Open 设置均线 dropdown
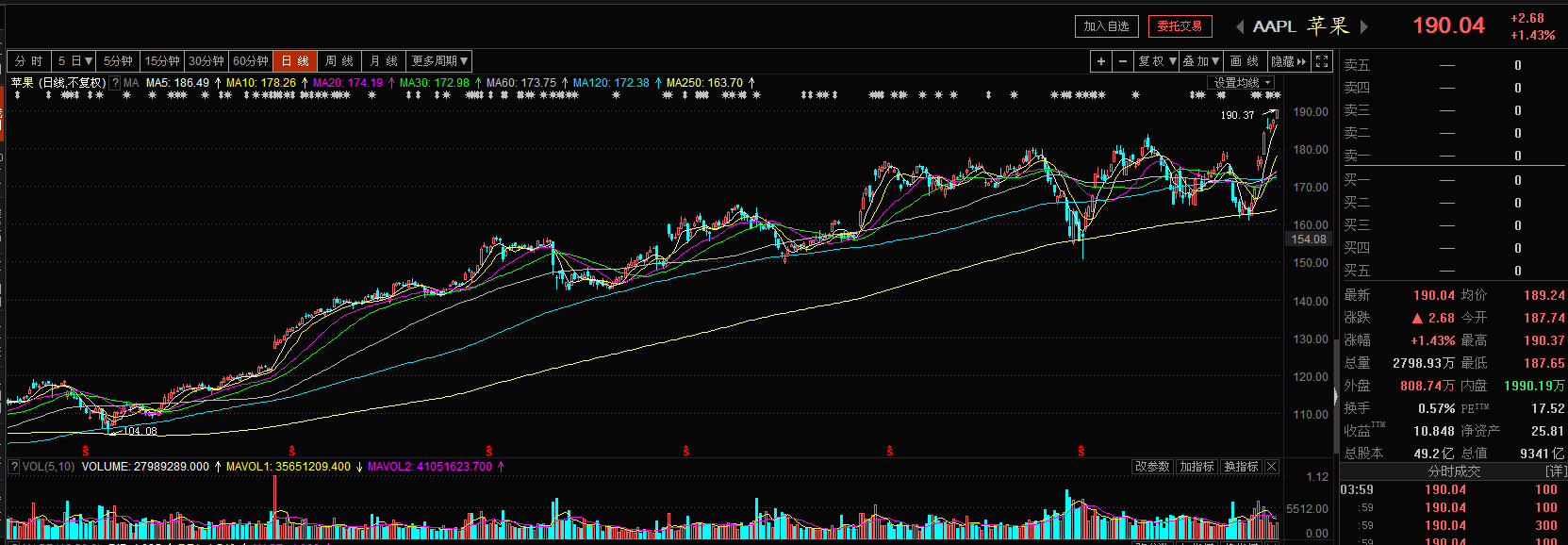 click(1243, 83)
